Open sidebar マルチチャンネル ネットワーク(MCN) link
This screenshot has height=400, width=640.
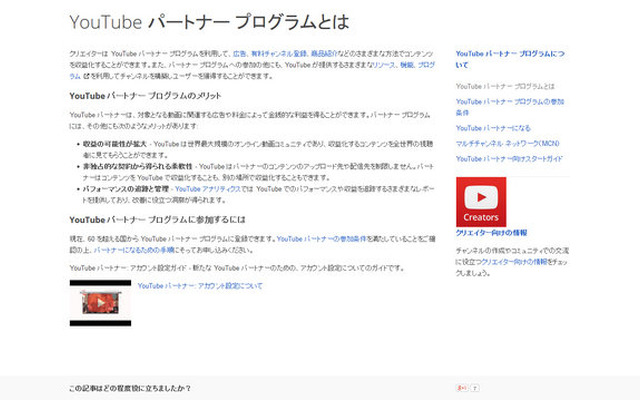(507, 143)
